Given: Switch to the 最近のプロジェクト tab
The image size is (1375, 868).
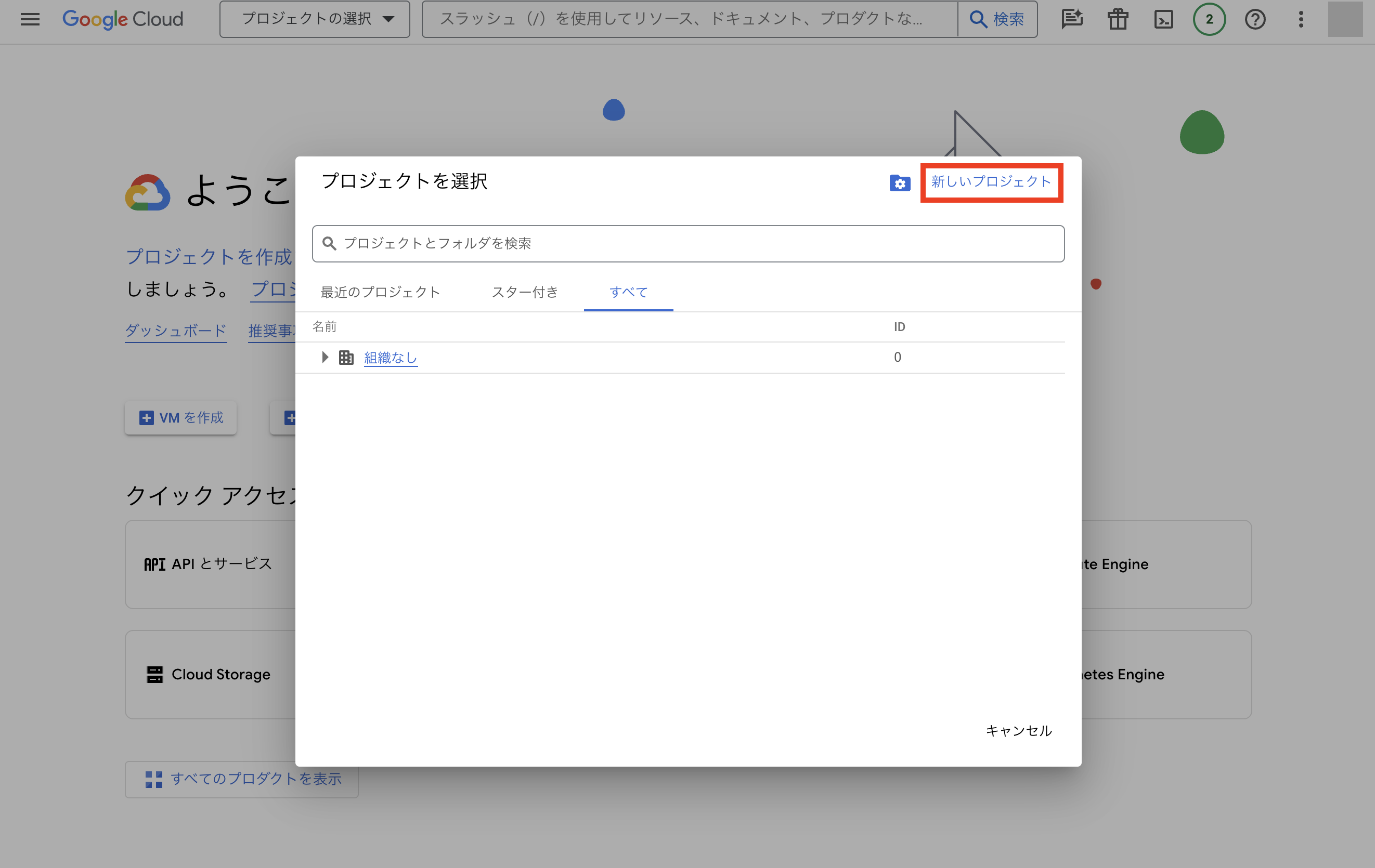Looking at the screenshot, I should (380, 292).
